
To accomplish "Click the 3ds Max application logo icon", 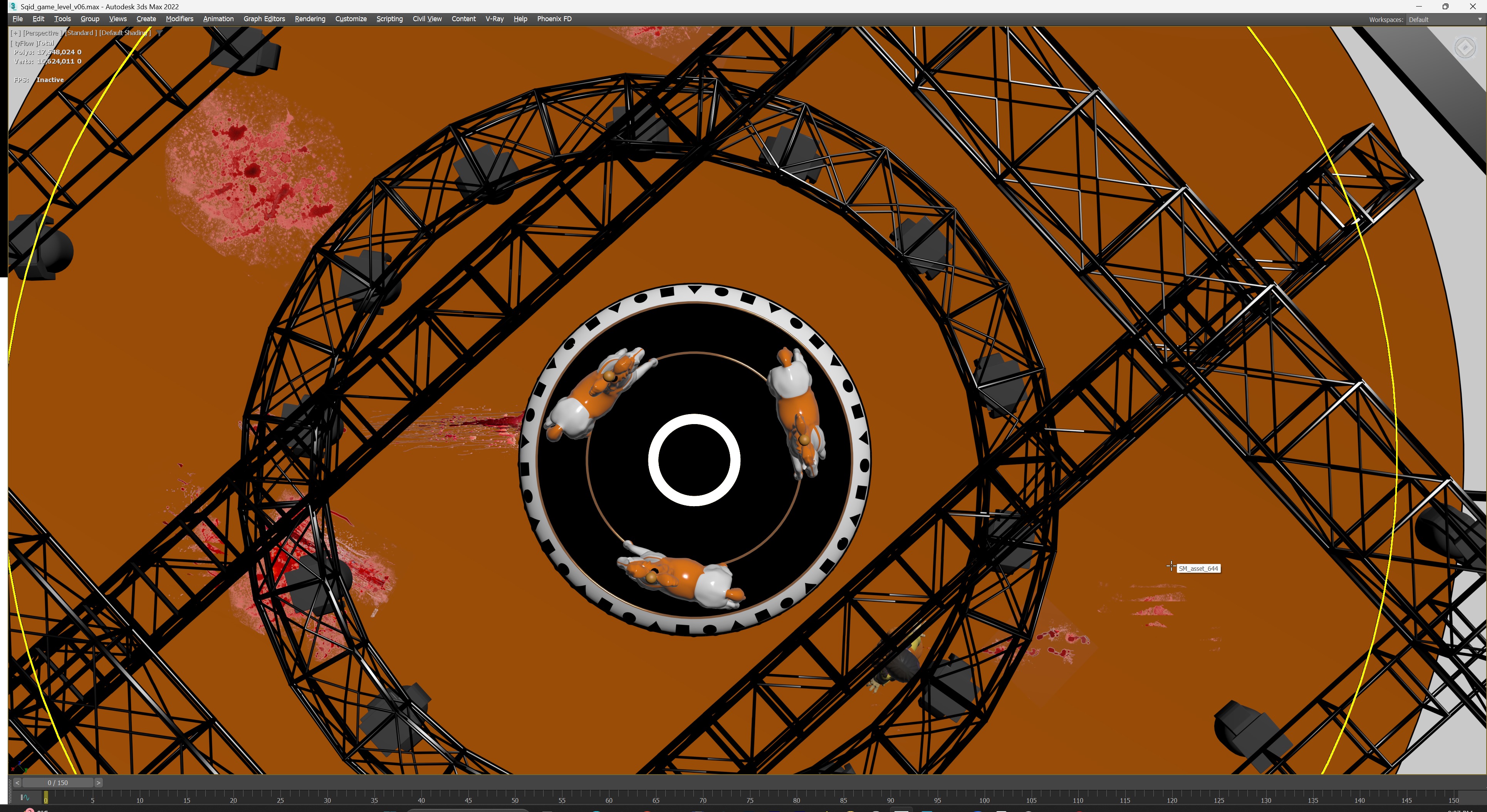I will click(13, 6).
